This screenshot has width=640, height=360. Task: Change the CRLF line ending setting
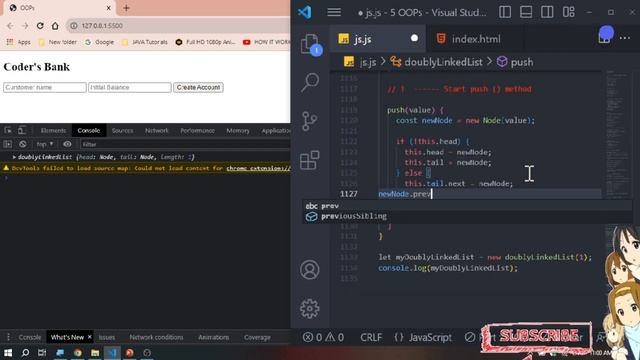[x=371, y=338]
